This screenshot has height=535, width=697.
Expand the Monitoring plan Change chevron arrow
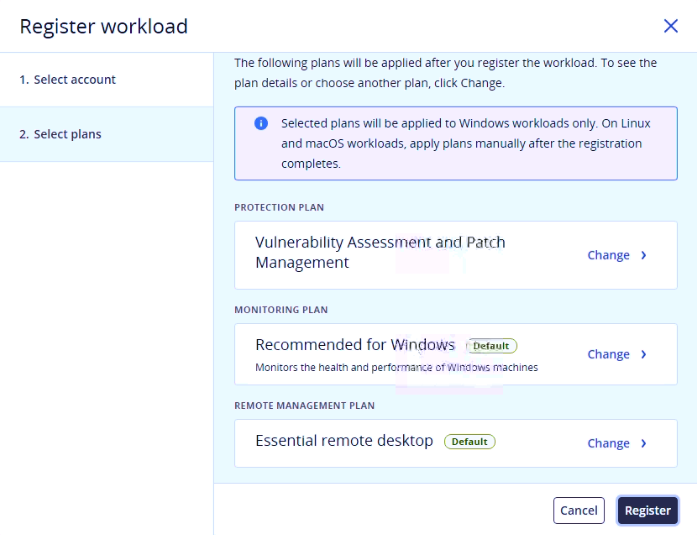tap(644, 354)
